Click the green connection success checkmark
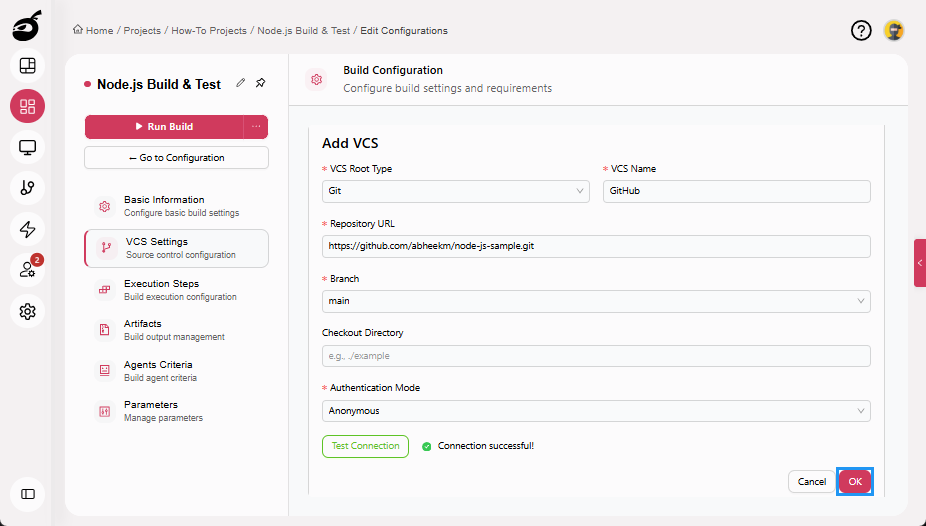This screenshot has width=926, height=526. click(x=426, y=447)
